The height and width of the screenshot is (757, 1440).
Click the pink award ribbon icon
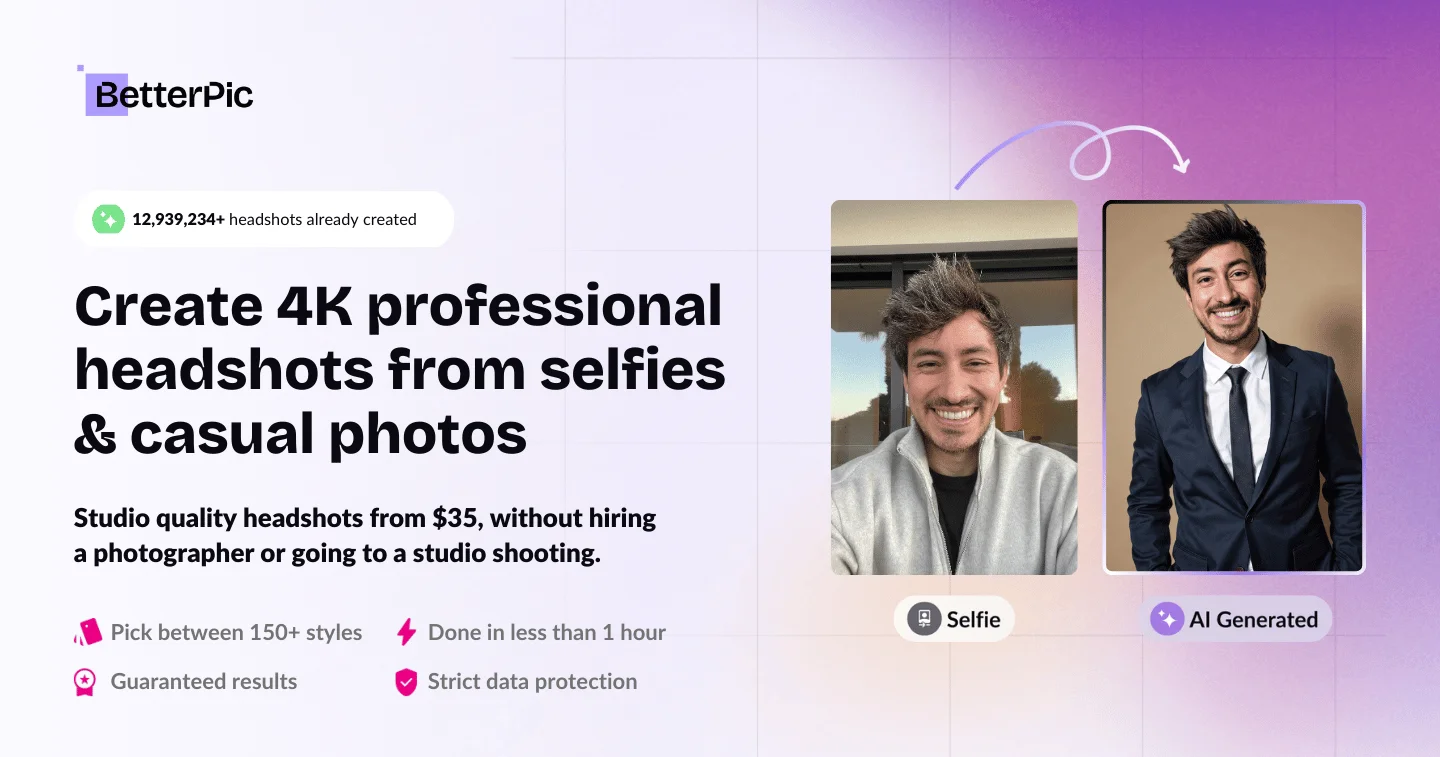tap(86, 682)
